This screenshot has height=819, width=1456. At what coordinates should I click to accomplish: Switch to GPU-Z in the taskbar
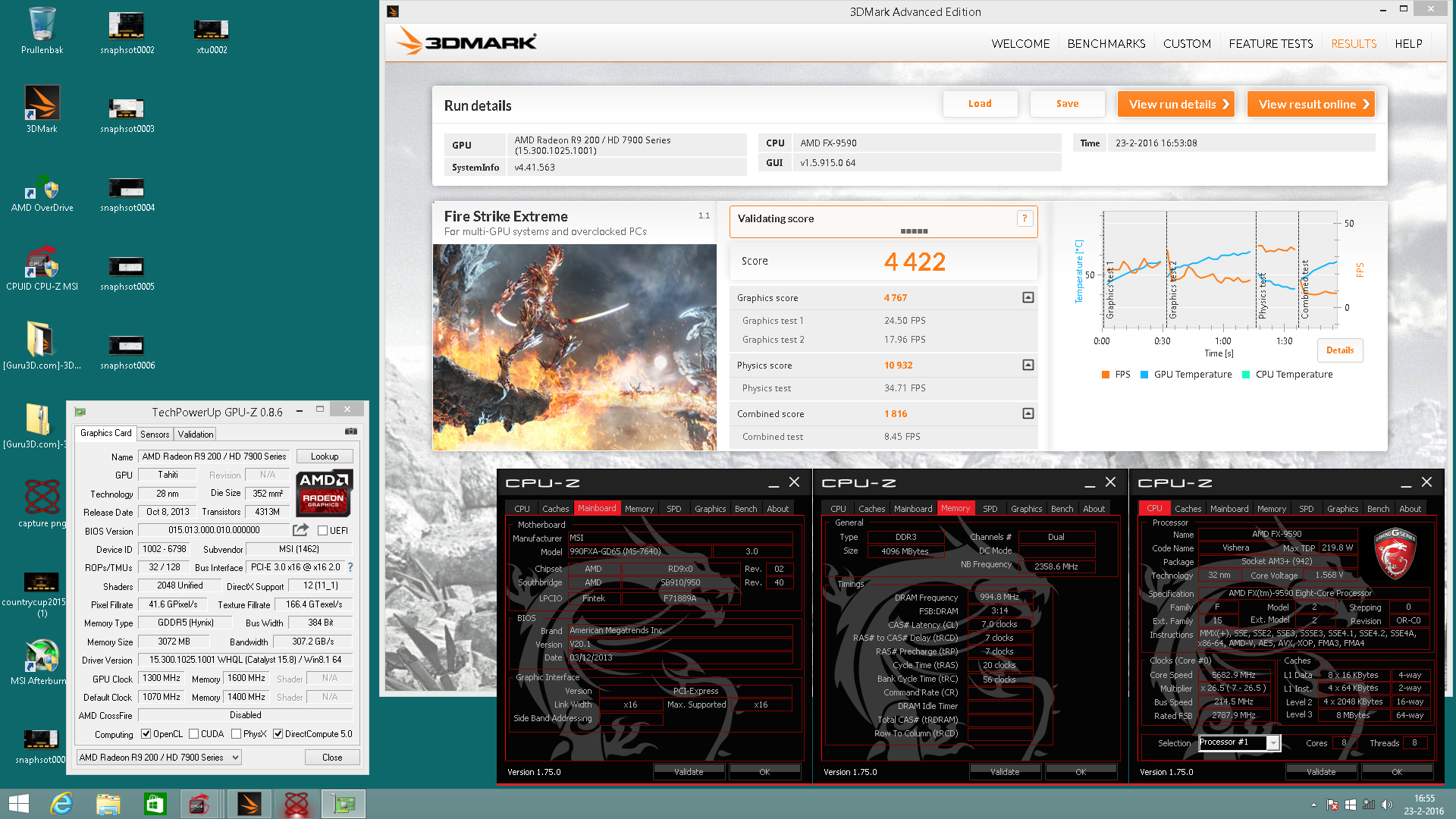(344, 804)
